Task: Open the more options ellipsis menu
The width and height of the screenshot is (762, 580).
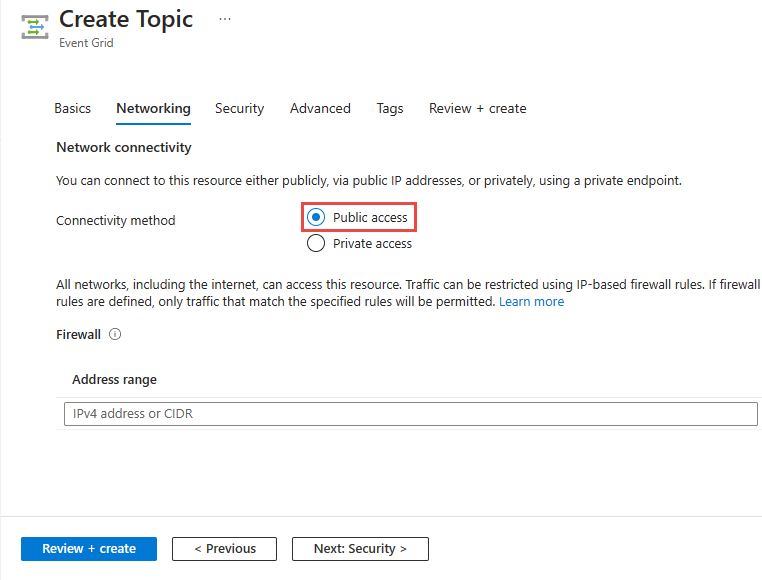Action: click(x=224, y=19)
